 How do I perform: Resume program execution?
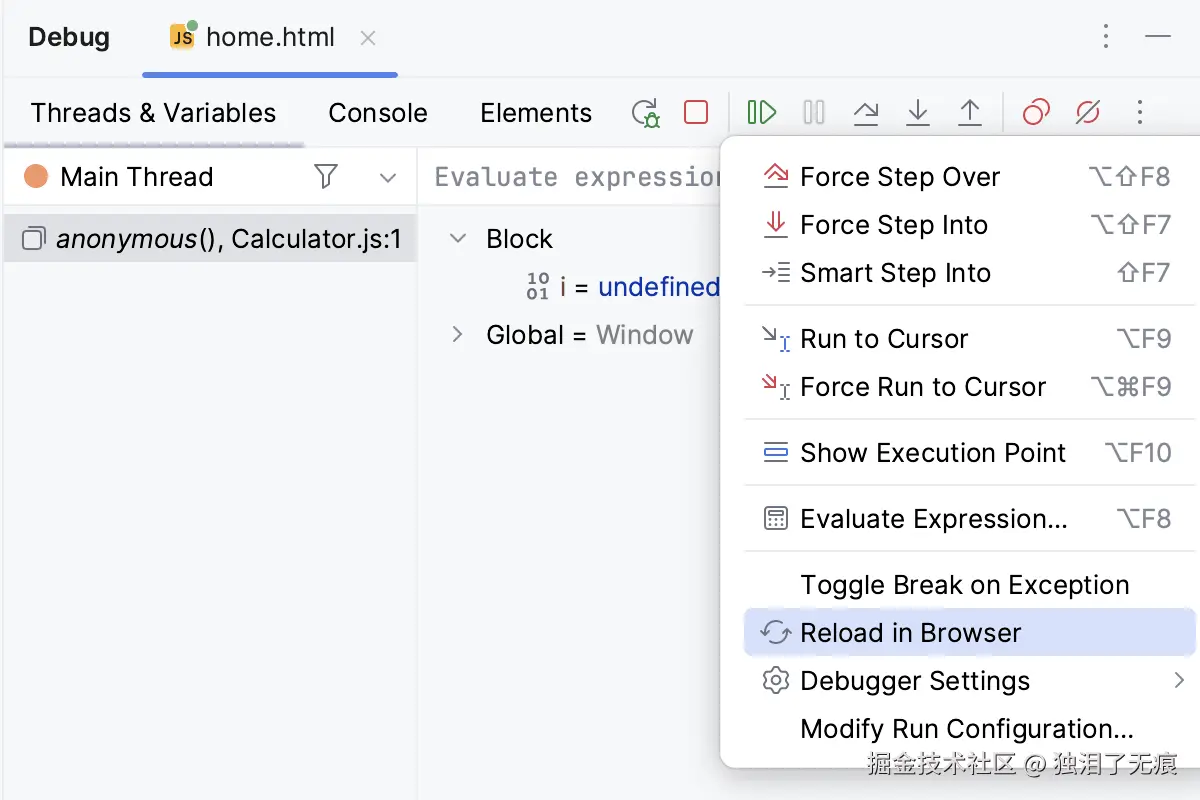coord(762,112)
